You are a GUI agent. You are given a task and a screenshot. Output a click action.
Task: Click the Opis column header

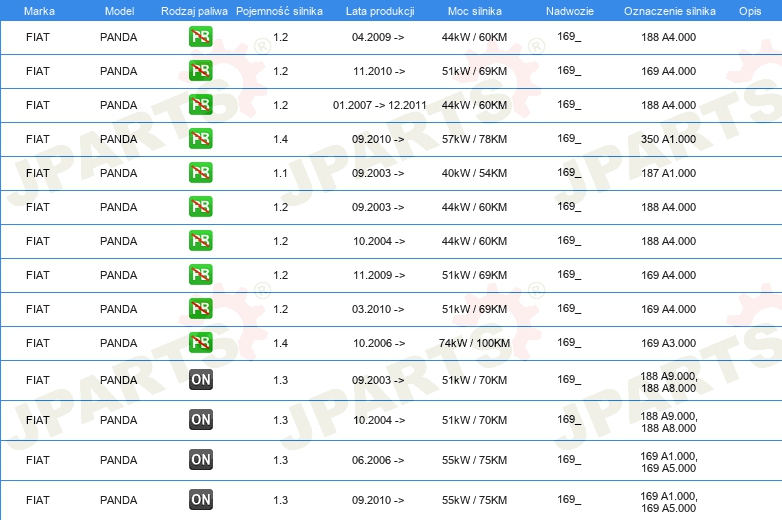(x=750, y=11)
